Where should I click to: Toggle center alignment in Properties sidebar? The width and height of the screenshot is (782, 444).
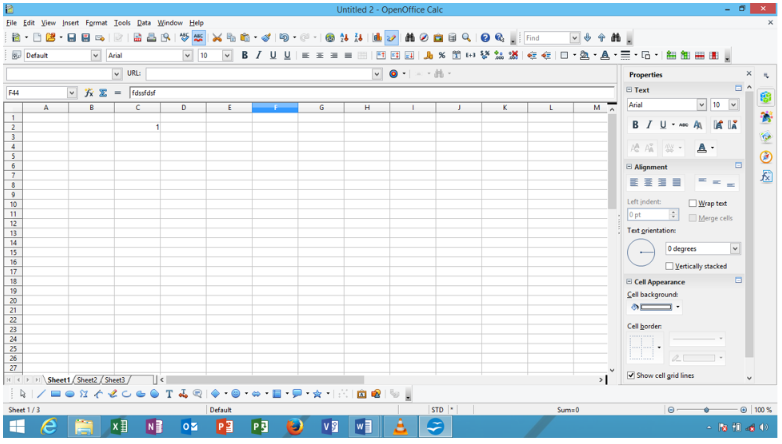pos(648,183)
